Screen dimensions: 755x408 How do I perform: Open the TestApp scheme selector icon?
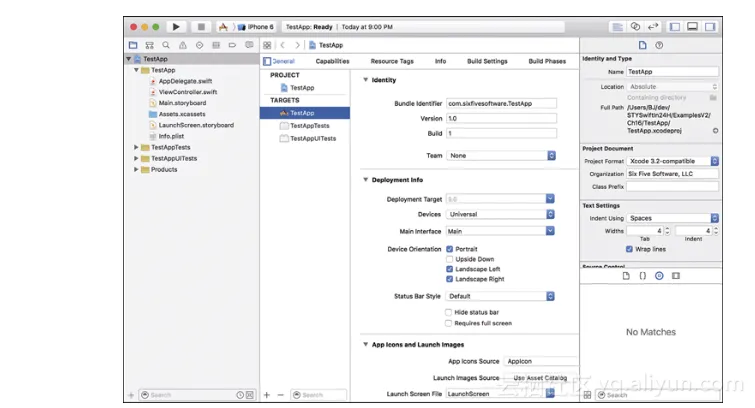pyautogui.click(x=223, y=27)
